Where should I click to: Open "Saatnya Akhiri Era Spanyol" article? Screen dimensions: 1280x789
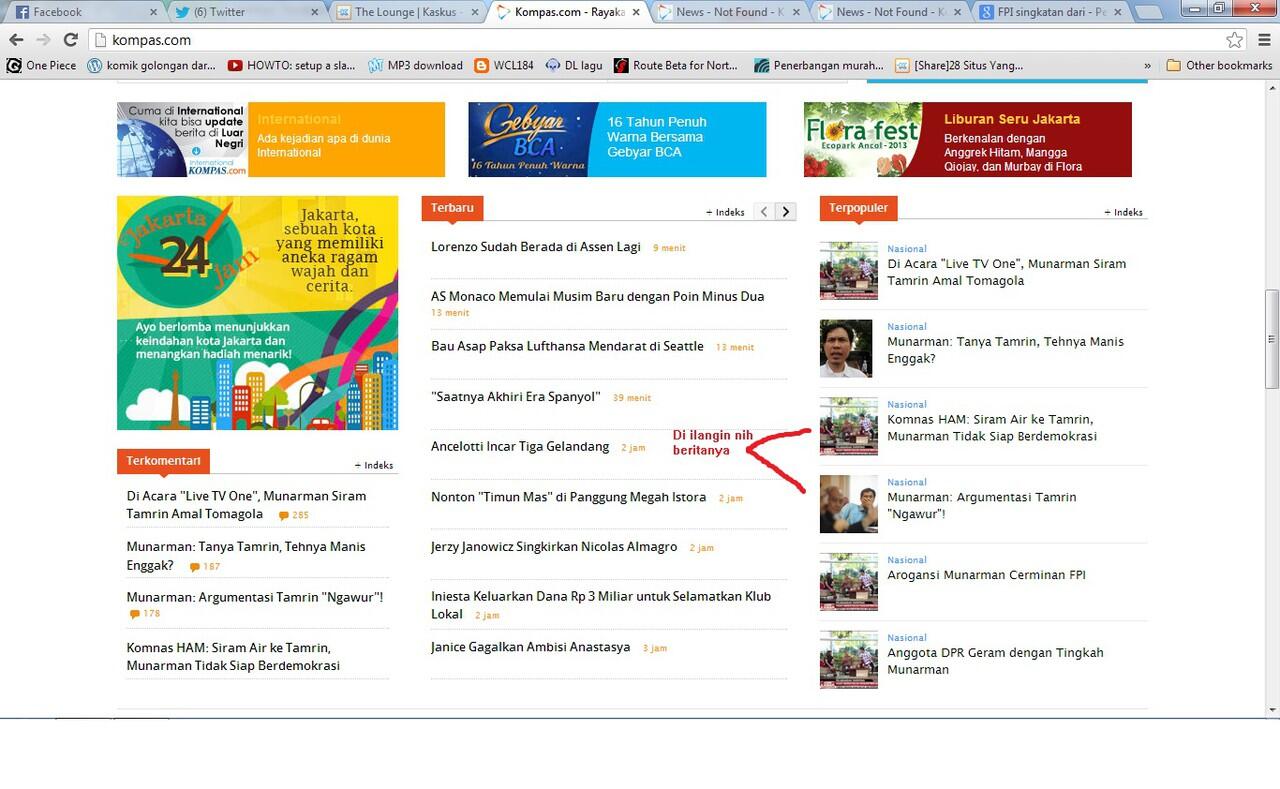click(516, 396)
